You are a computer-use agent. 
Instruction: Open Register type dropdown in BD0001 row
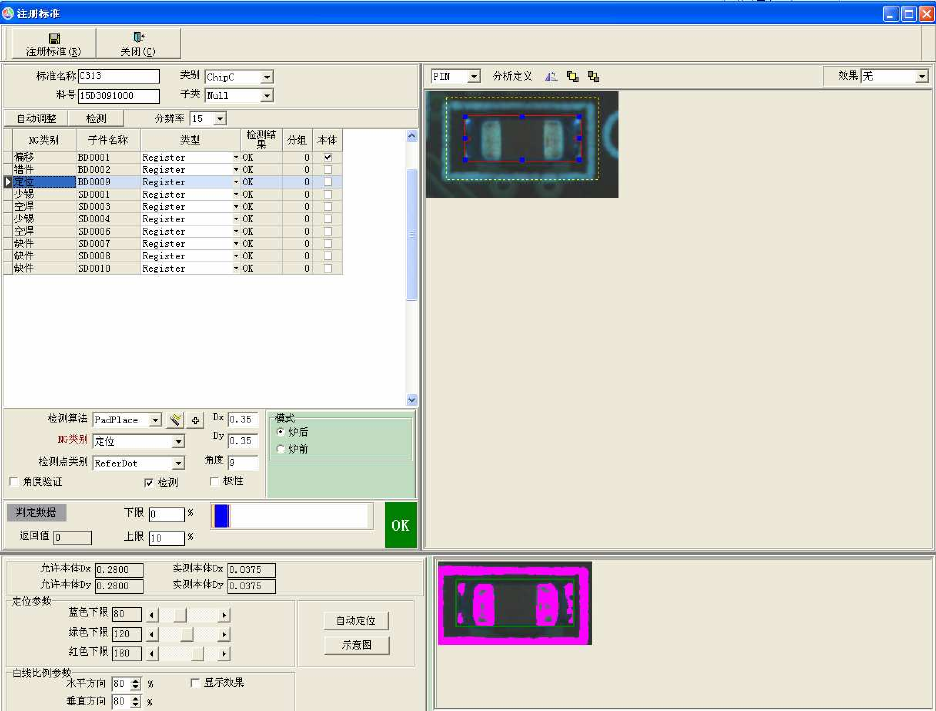coord(236,158)
